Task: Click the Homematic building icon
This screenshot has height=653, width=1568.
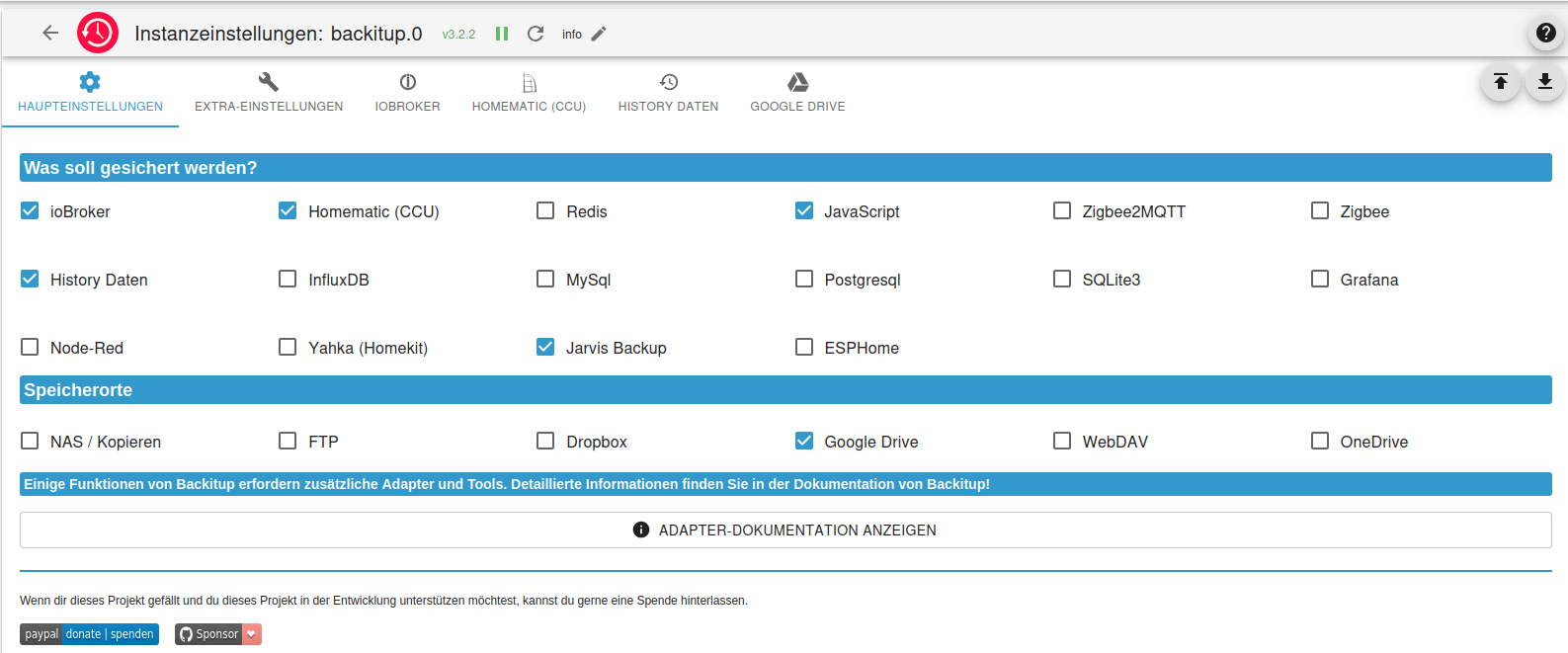Action: (x=530, y=83)
